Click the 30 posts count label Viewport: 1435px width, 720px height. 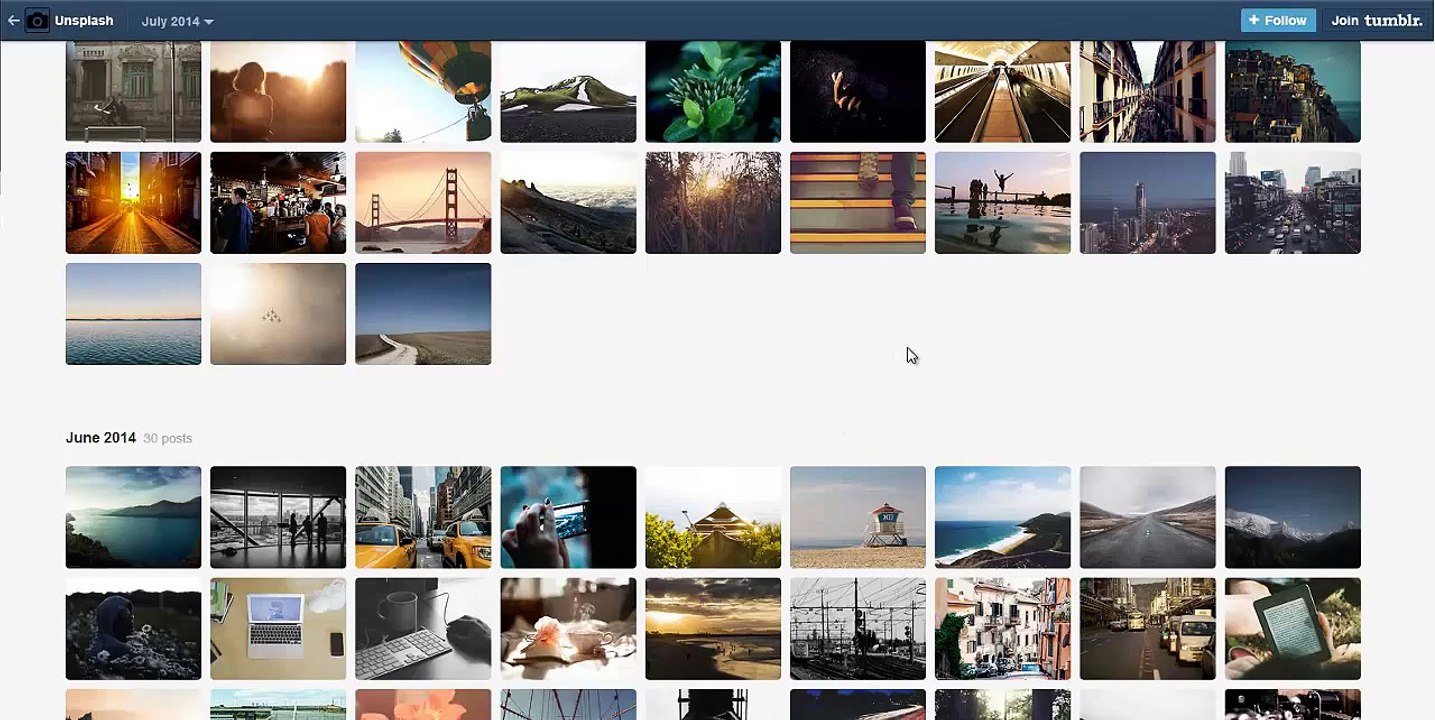167,438
